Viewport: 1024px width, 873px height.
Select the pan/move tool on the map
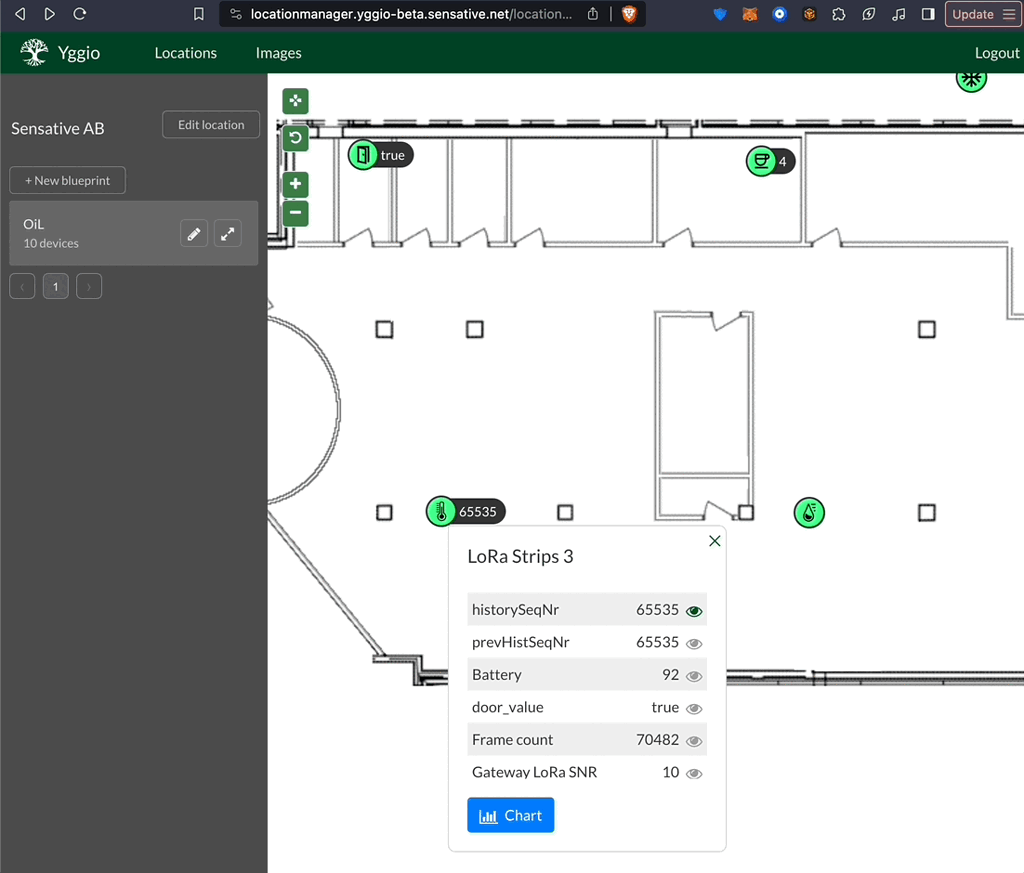coord(294,100)
